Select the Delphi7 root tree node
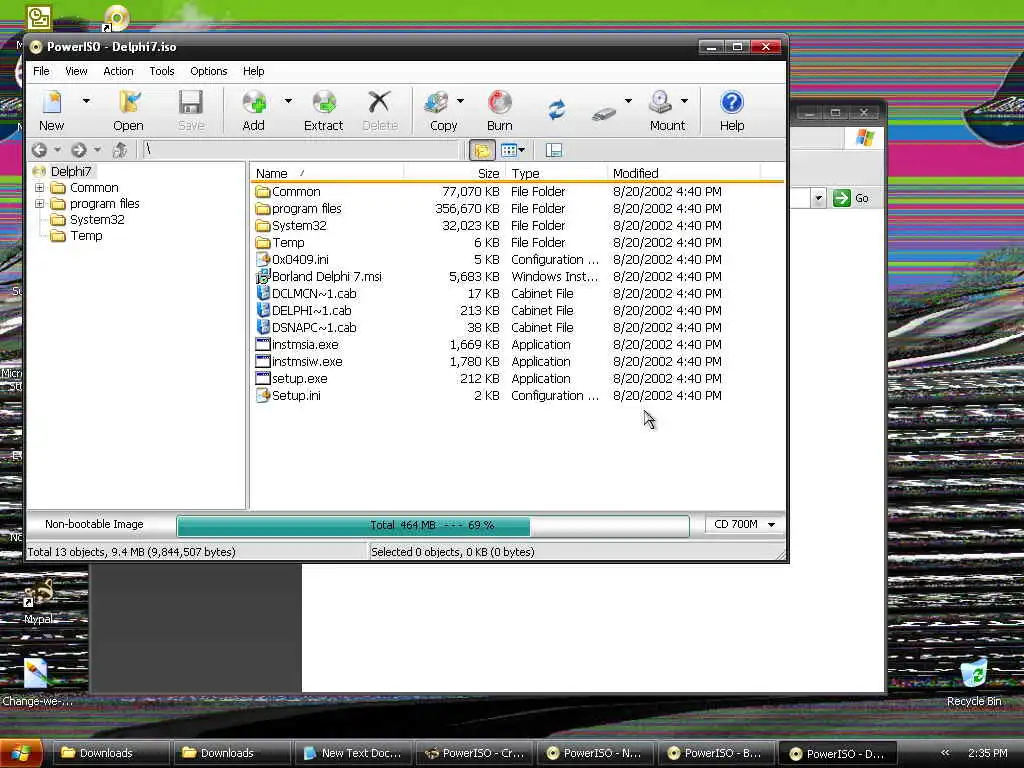The width and height of the screenshot is (1024, 768). coord(71,171)
